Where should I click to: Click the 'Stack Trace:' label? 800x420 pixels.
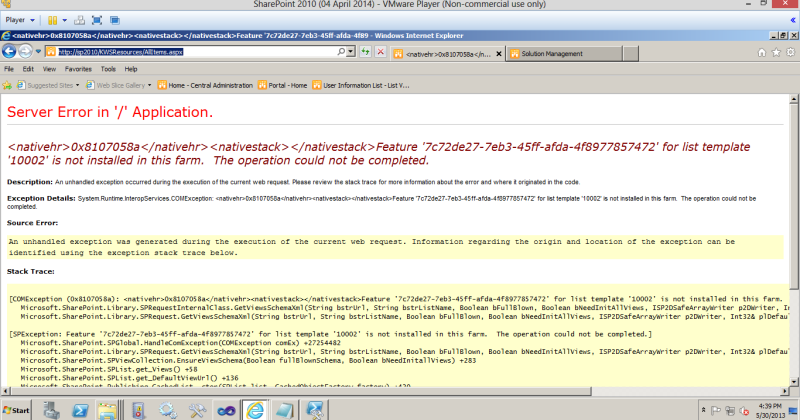point(31,271)
